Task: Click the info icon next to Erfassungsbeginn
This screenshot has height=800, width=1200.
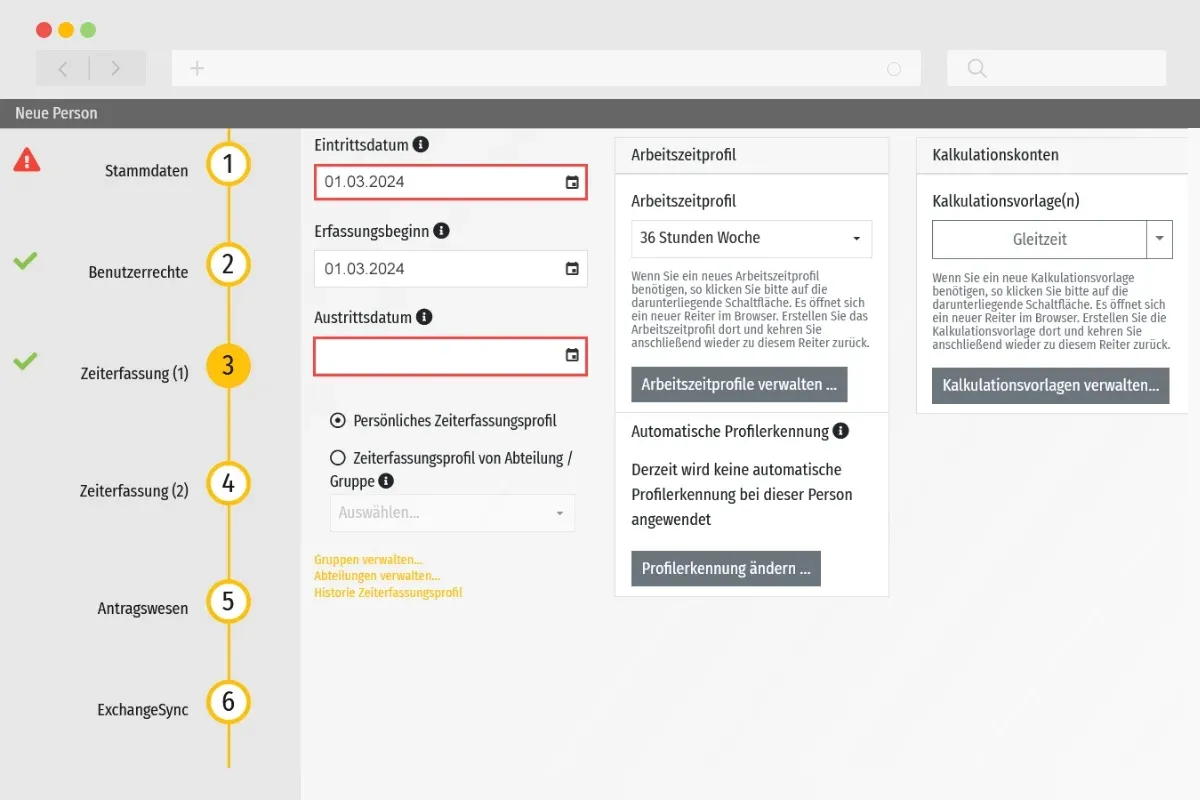Action: pos(441,231)
